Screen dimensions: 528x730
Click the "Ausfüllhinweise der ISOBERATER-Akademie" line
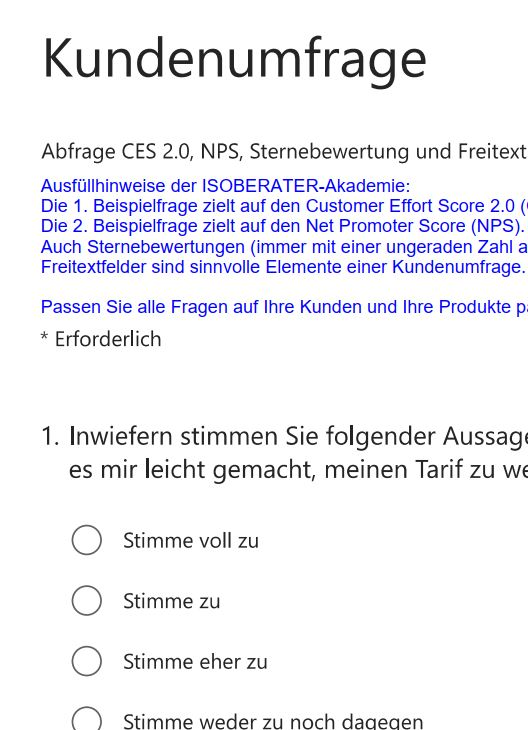click(226, 186)
